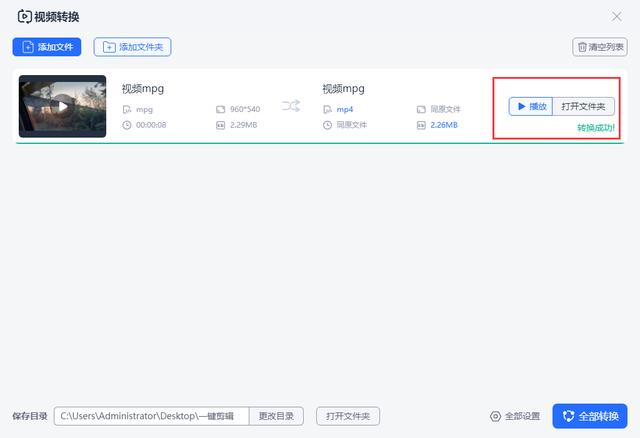Open 全部设置 gear settings
The image size is (640, 438).
pyautogui.click(x=515, y=416)
